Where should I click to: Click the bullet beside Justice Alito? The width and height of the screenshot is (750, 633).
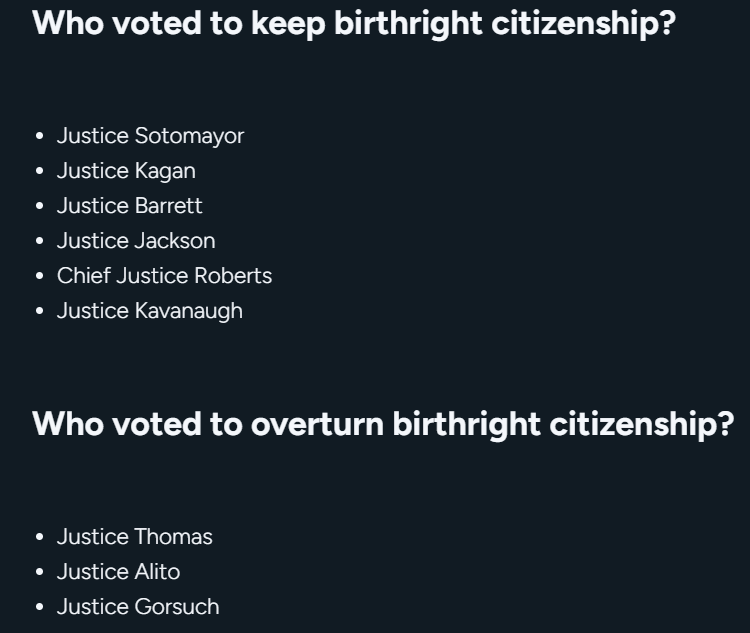40,572
